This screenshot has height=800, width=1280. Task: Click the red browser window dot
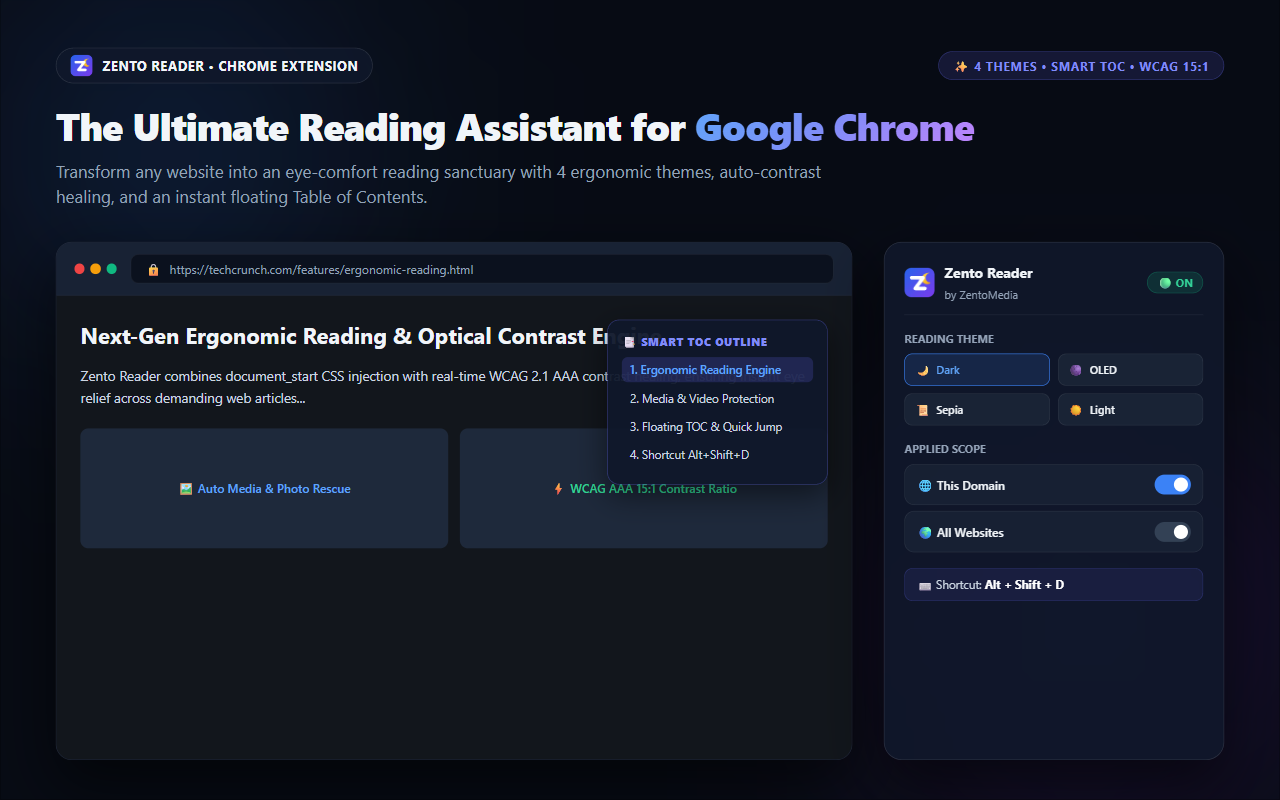[80, 269]
